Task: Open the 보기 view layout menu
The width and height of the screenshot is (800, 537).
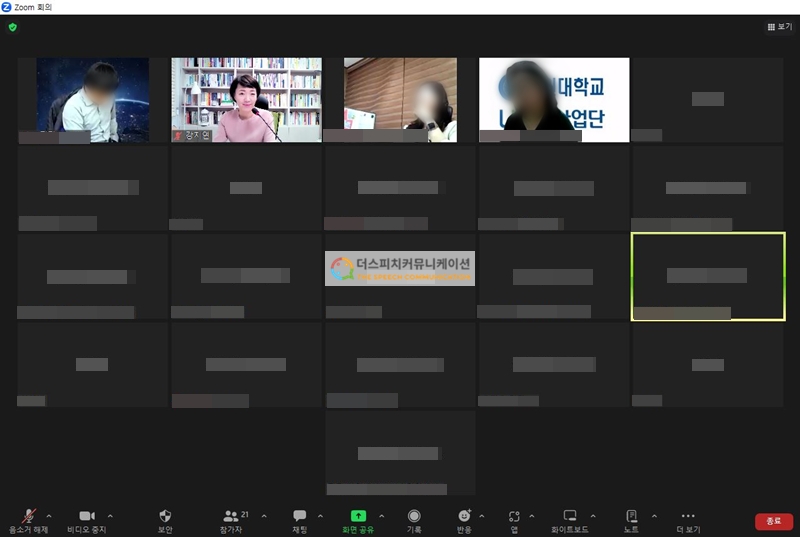Action: (x=778, y=27)
